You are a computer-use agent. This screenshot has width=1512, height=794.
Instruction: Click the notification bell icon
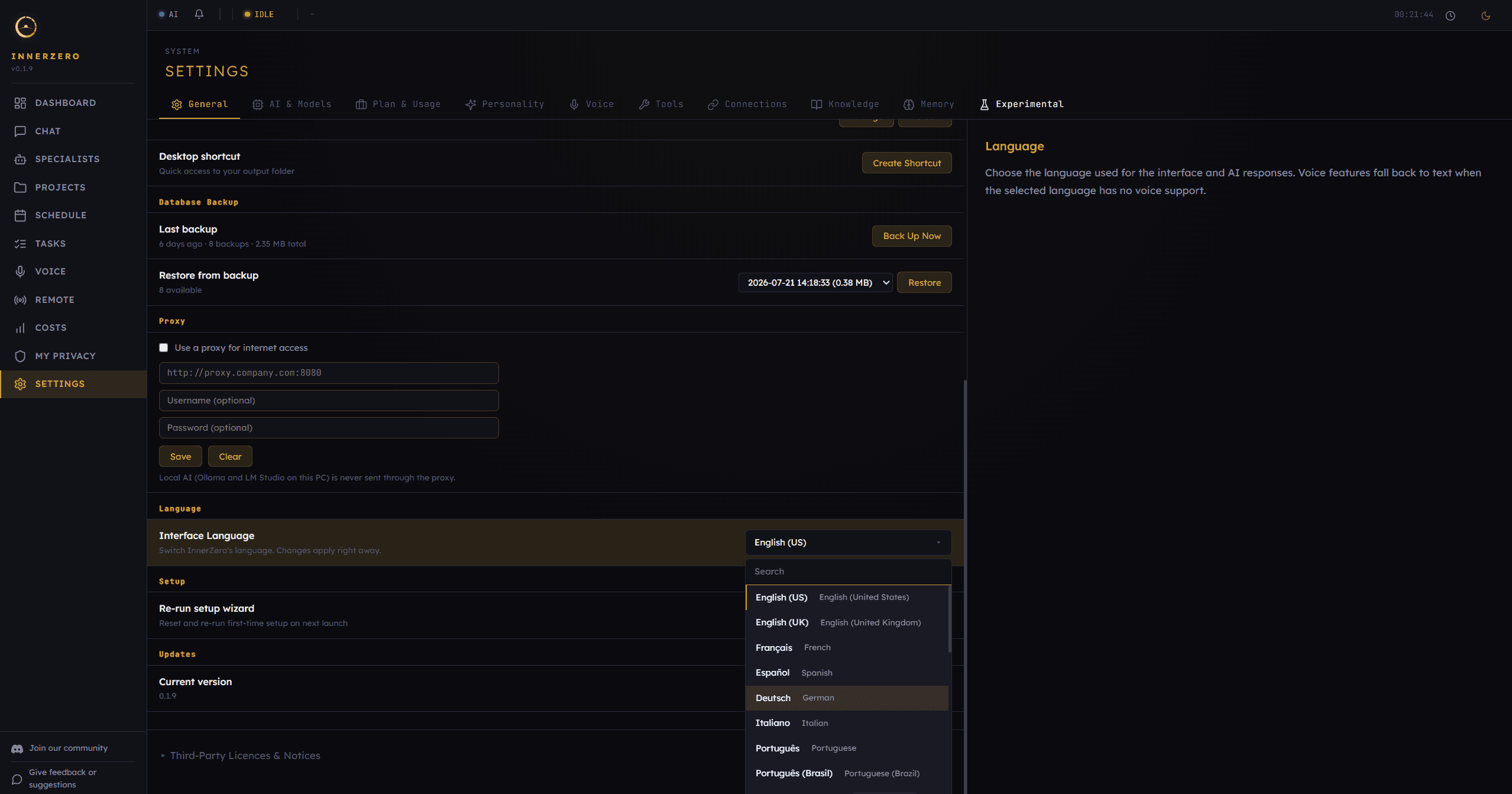(199, 14)
